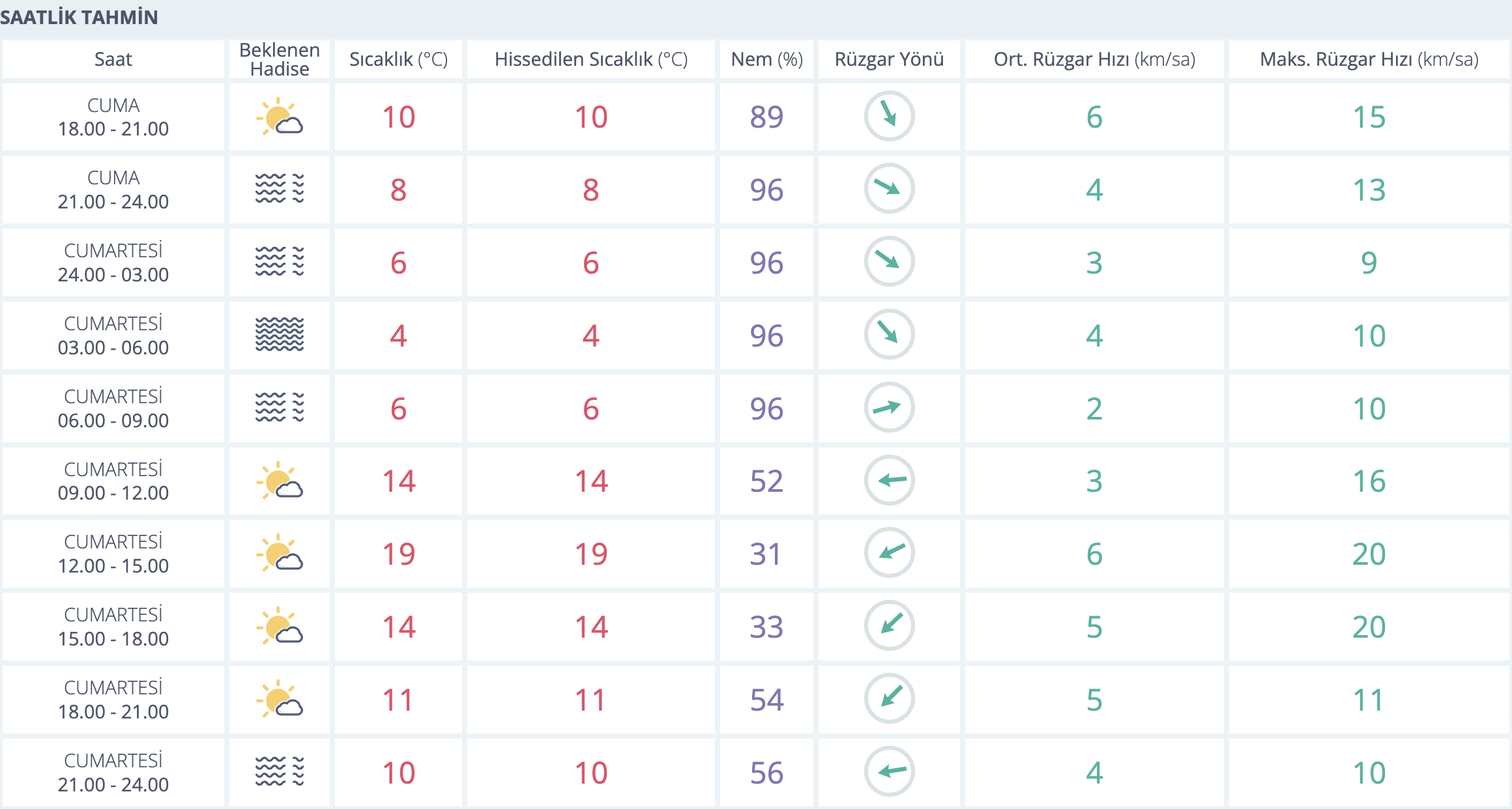Select the CUMA 21.00 - 24.00 time cell
Viewport: 1512px width, 809px height.
click(x=113, y=189)
